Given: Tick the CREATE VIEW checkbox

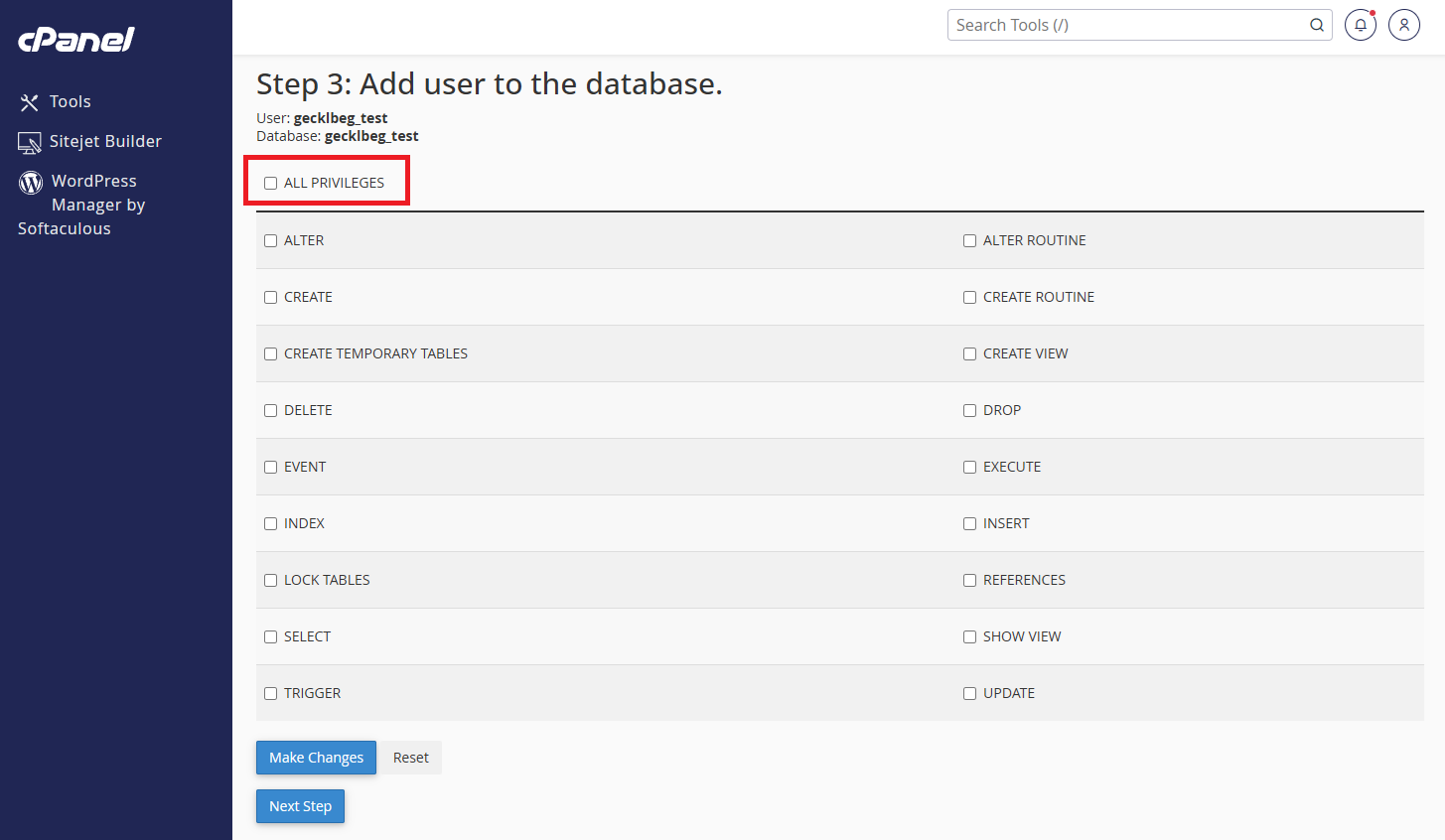Looking at the screenshot, I should [x=969, y=353].
